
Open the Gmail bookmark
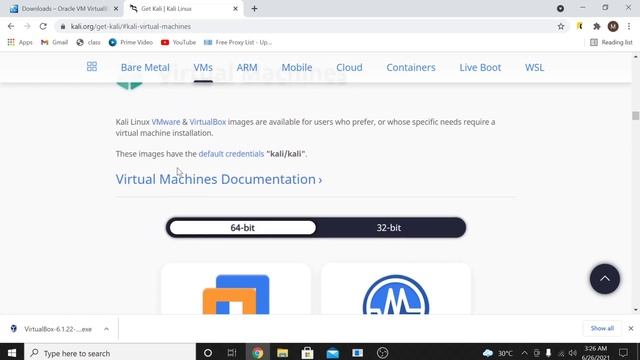pos(55,42)
